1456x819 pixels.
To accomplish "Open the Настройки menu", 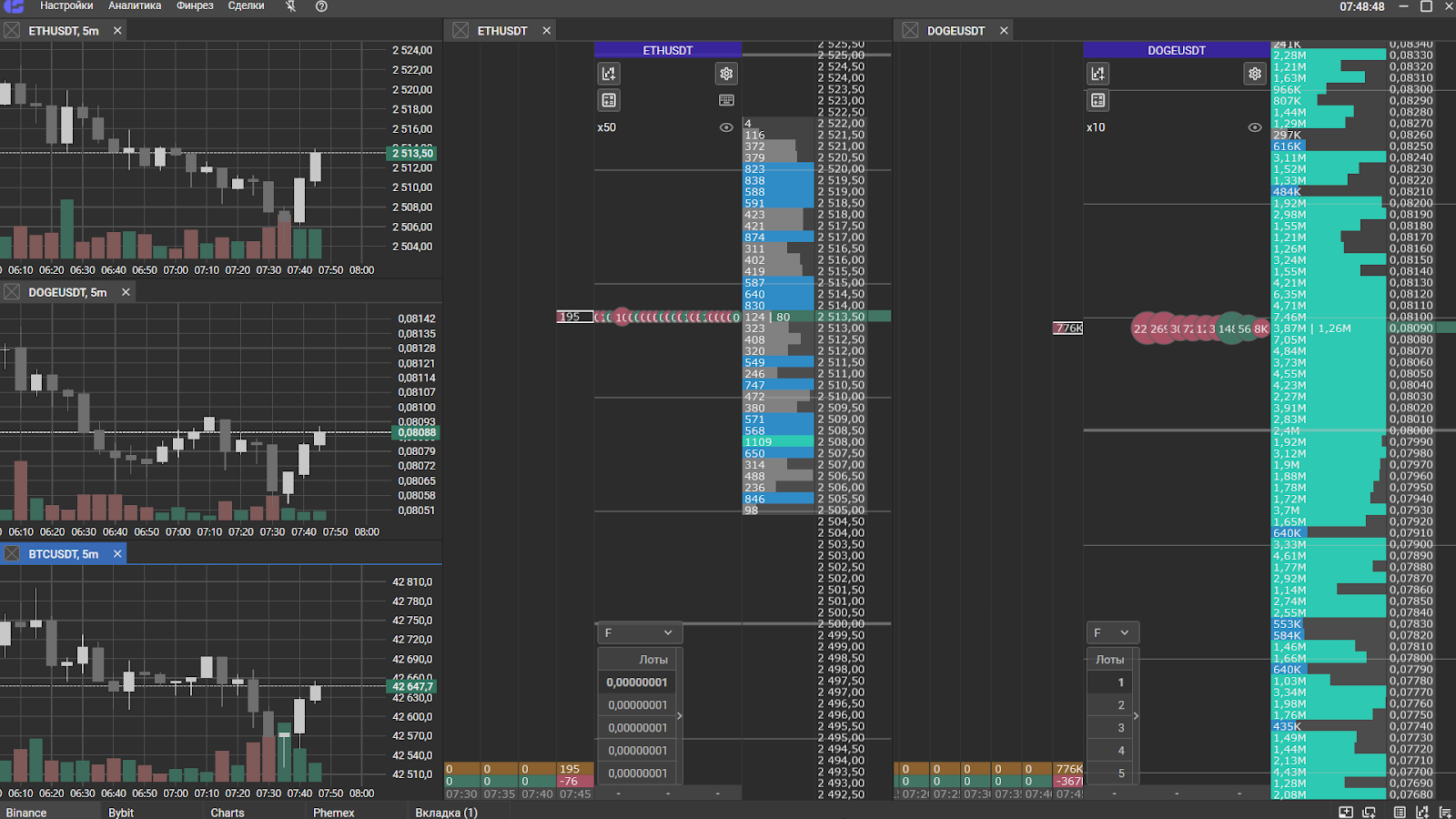I will pos(66,6).
